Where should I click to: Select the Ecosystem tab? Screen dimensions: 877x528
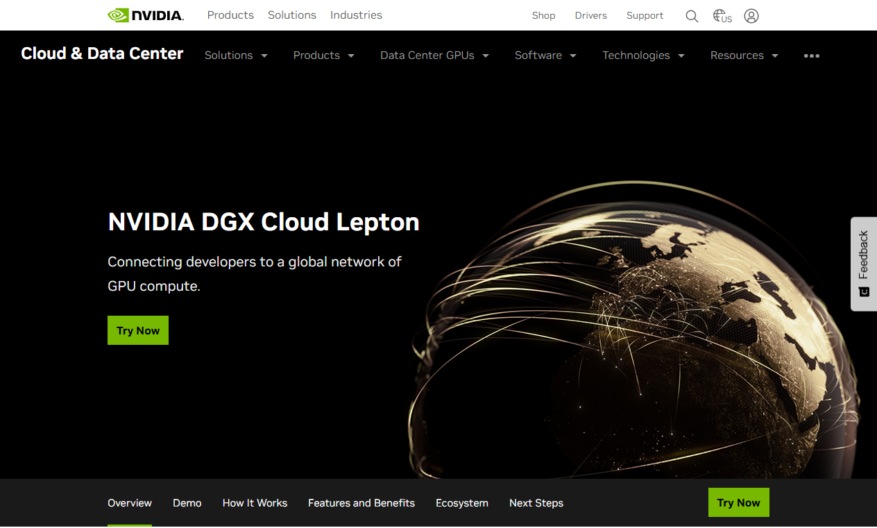tap(462, 503)
